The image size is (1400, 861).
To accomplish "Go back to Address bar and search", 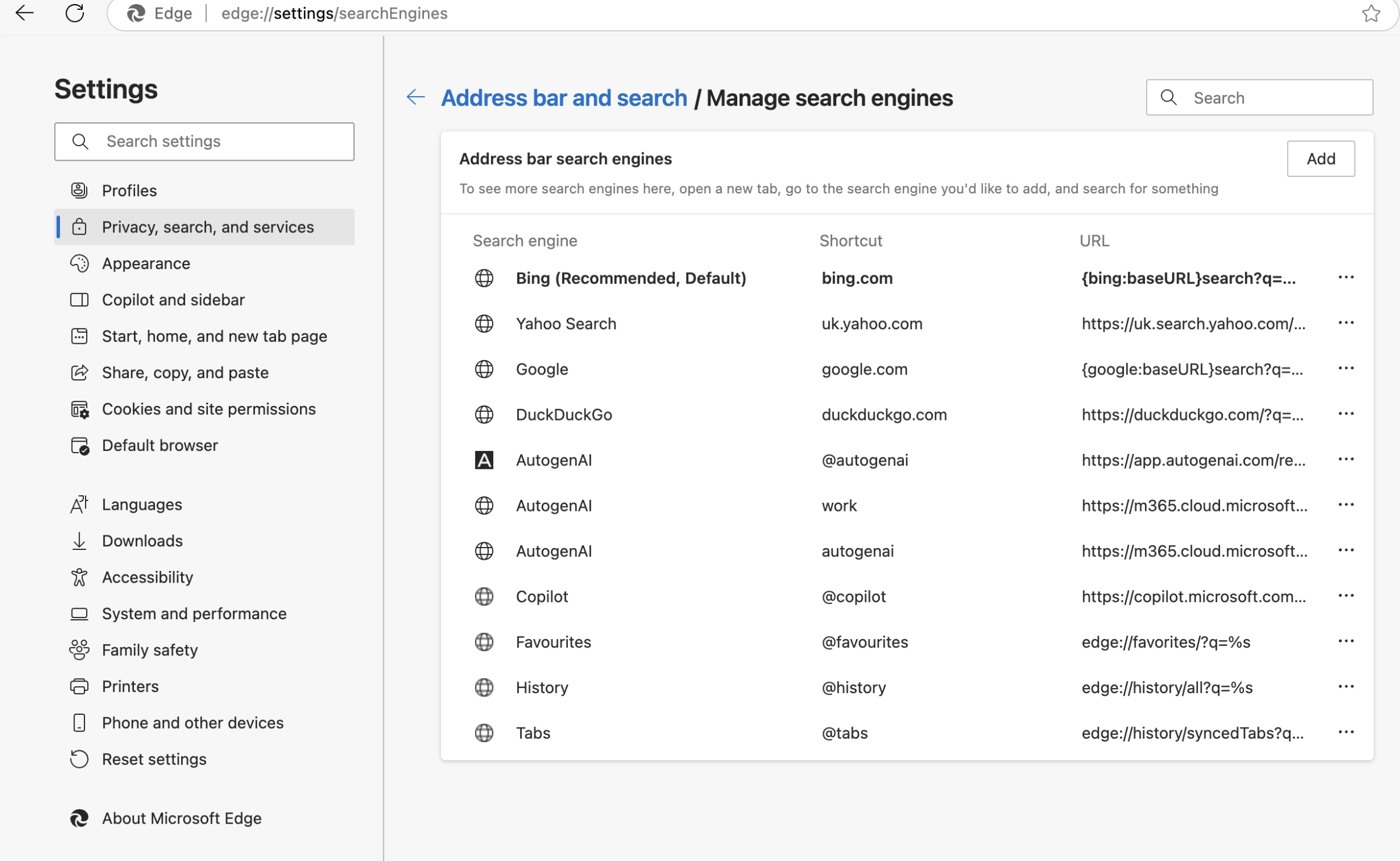I will pyautogui.click(x=564, y=98).
